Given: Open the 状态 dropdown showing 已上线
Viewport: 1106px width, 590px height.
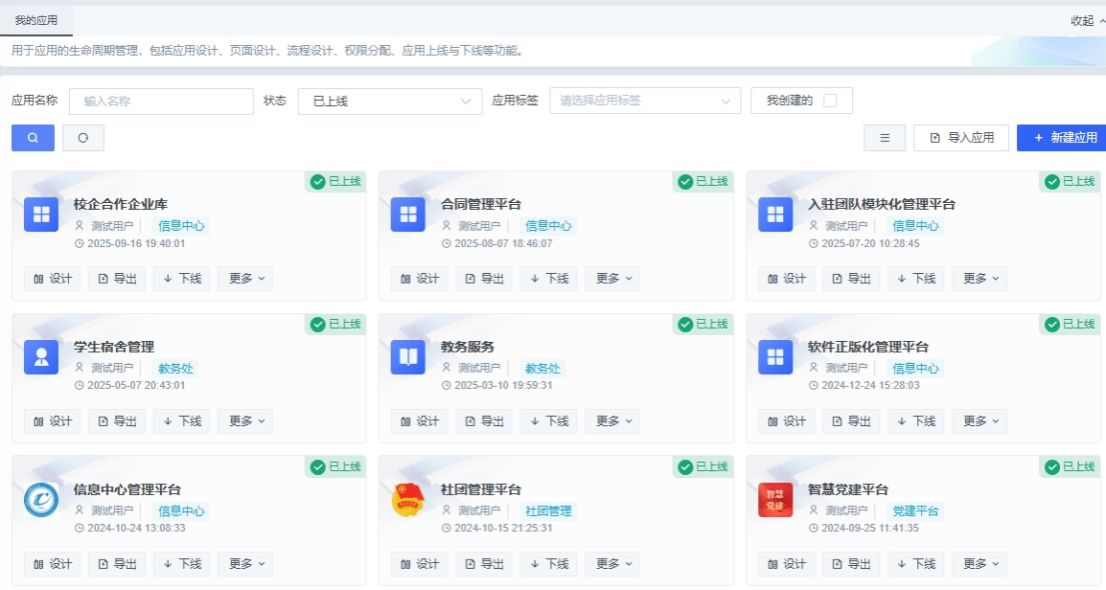Looking at the screenshot, I should [x=390, y=101].
